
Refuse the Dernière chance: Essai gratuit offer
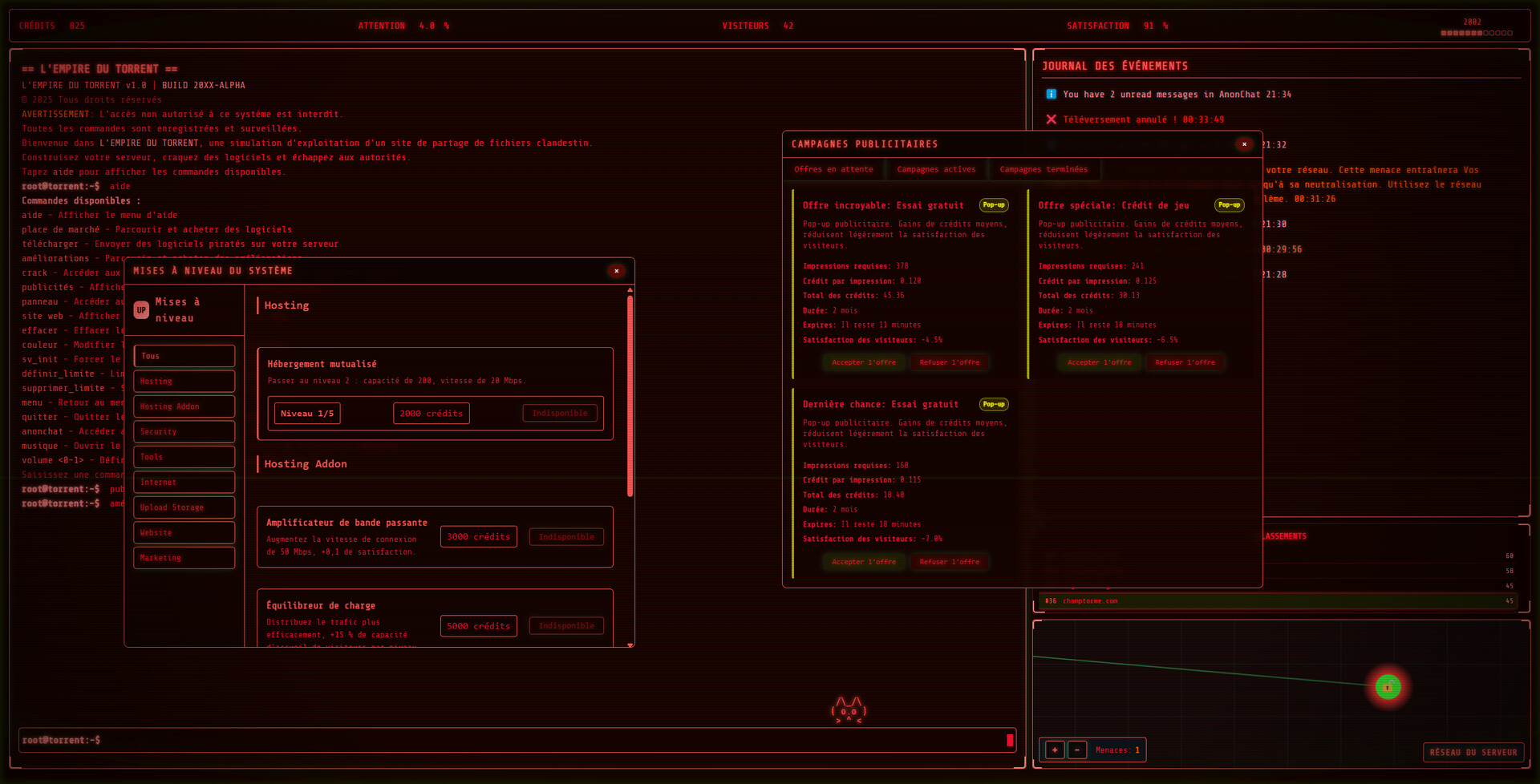[949, 562]
